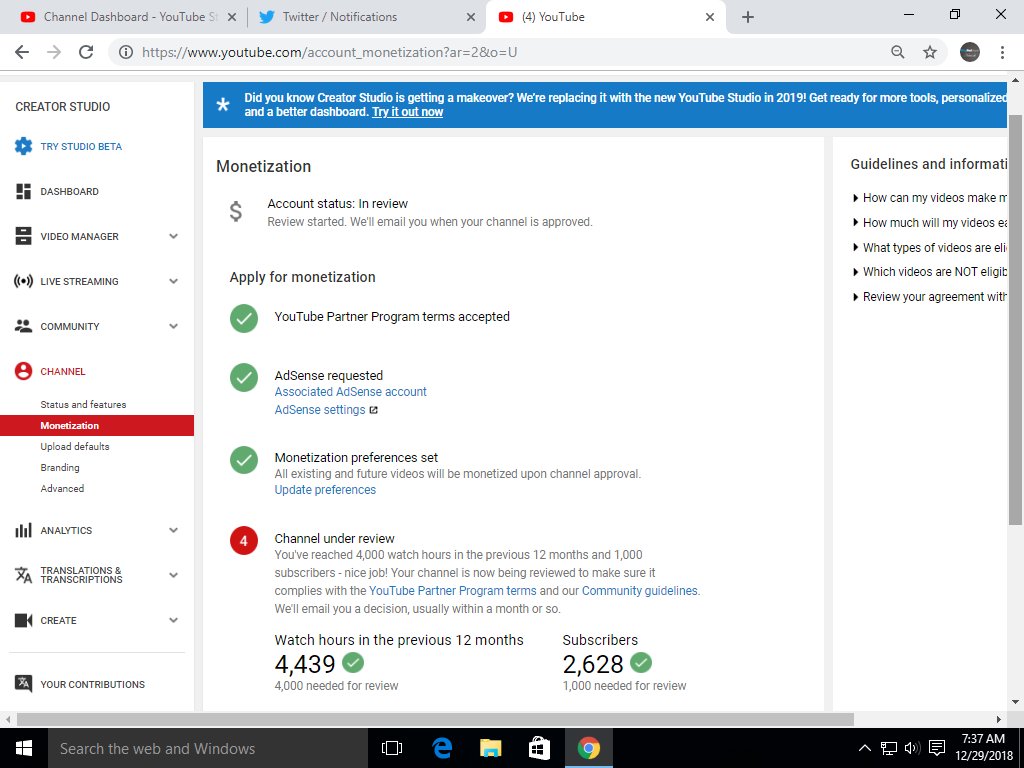Click the Video Manager sidebar icon

pos(24,236)
